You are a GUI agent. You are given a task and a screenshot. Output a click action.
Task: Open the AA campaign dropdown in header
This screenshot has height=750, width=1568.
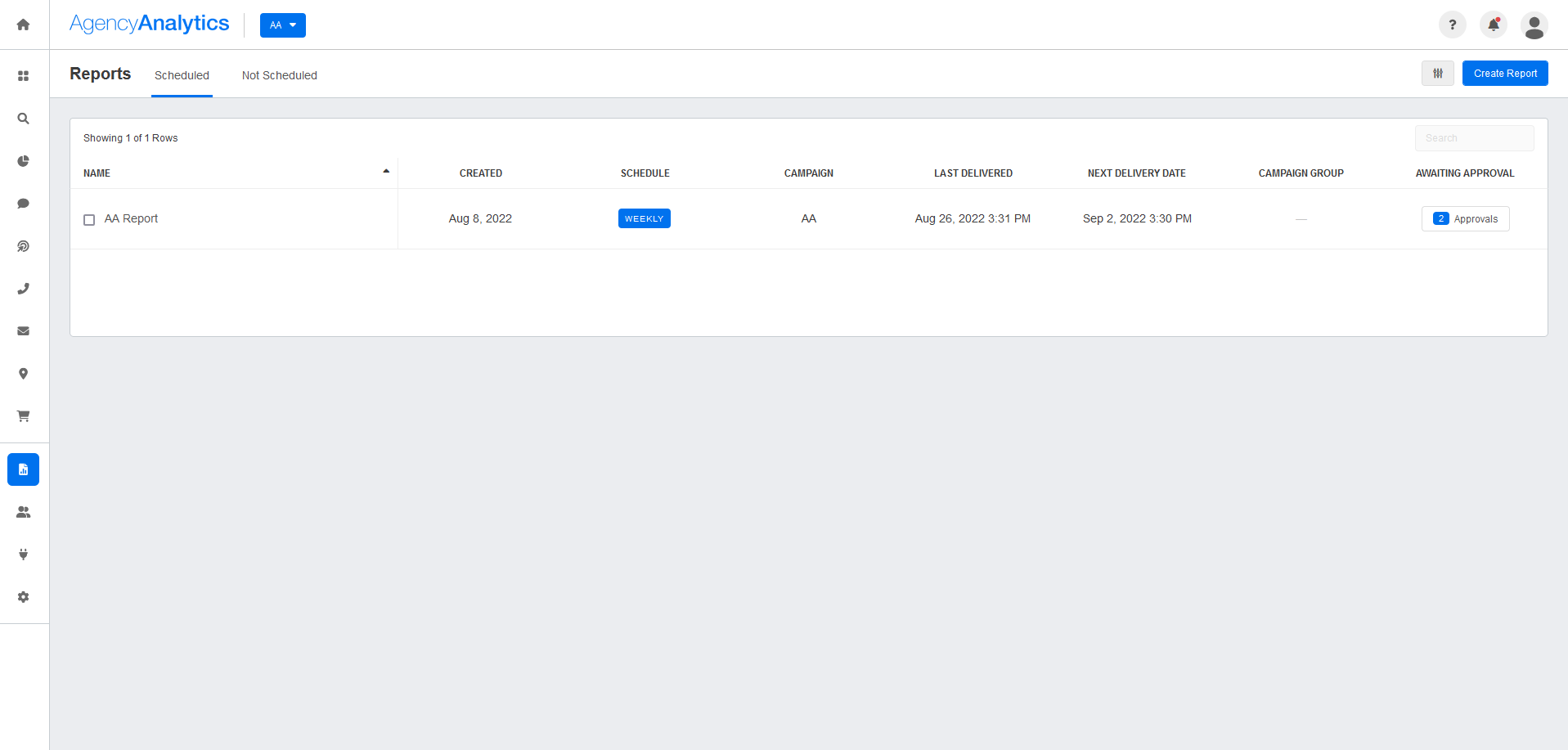point(282,25)
